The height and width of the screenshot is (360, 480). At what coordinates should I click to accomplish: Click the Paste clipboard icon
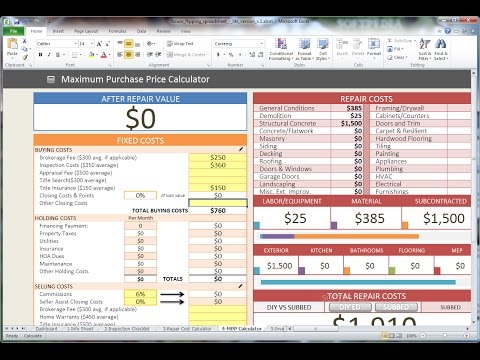coord(12,44)
